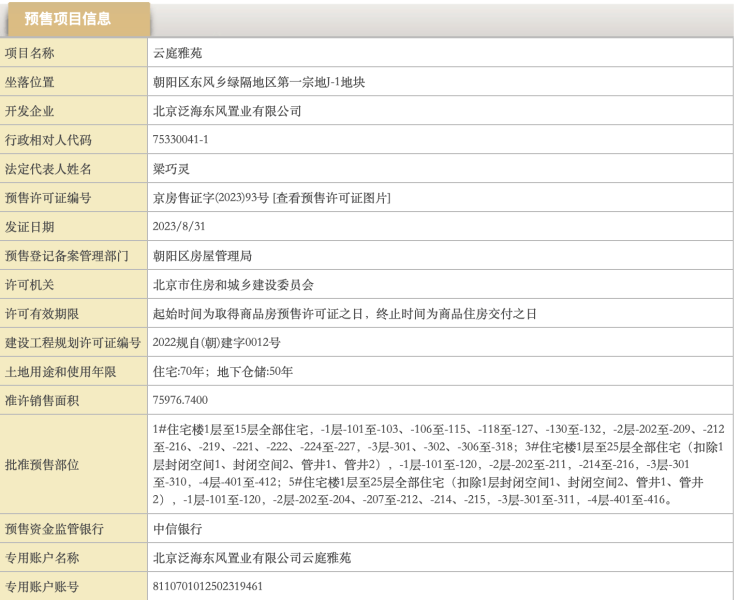Click the 查看预售许可证图片 link
Screen dimensions: 740x600
pyautogui.click(x=336, y=199)
